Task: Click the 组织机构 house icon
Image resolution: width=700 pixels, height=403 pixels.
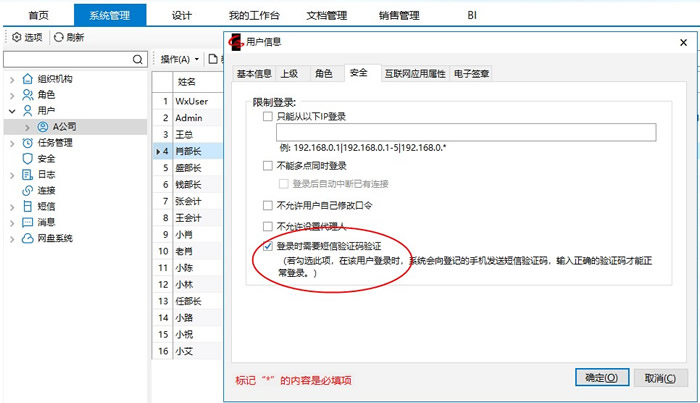Action: 26,79
